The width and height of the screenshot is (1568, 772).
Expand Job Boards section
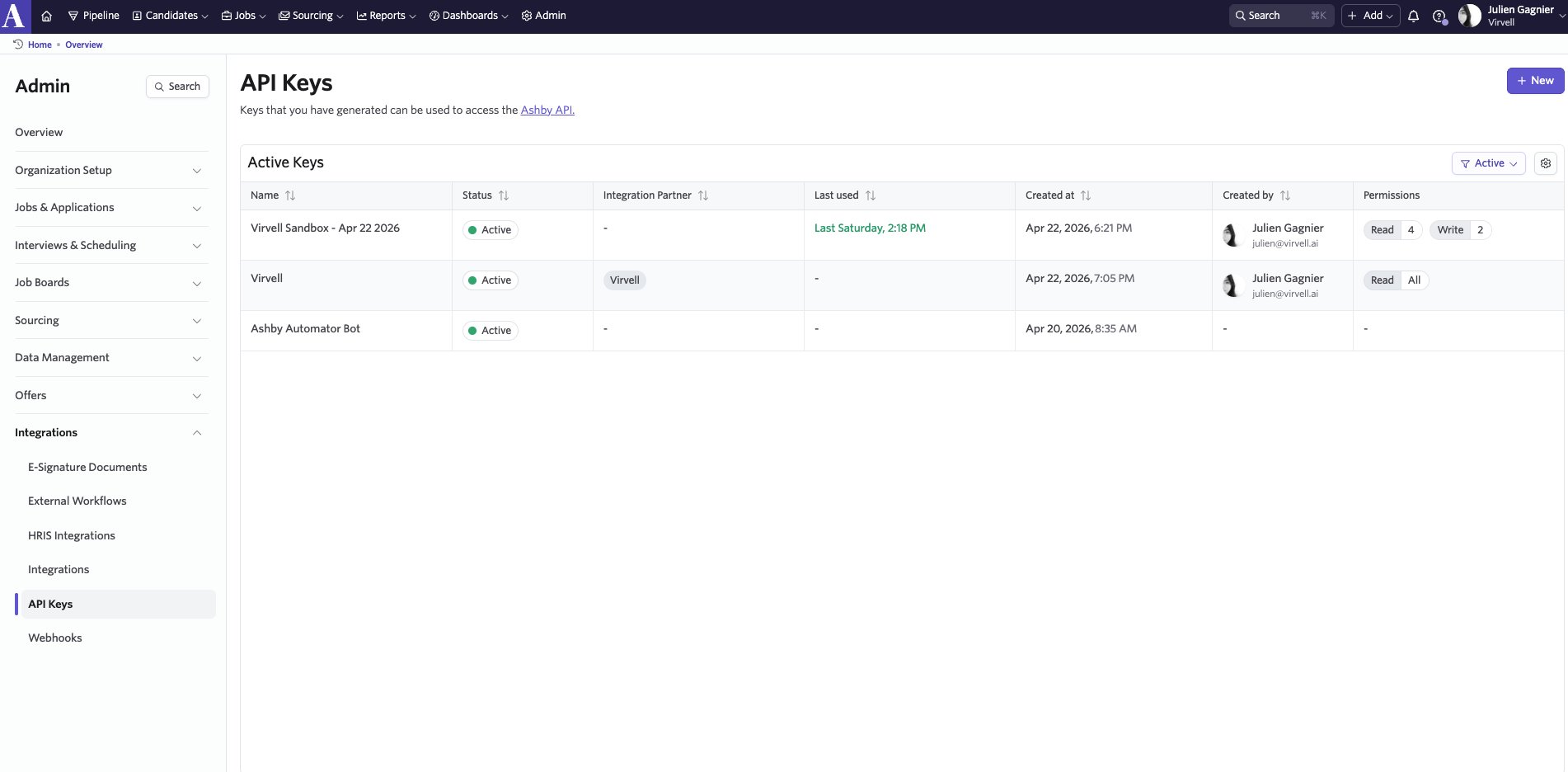[x=111, y=283]
